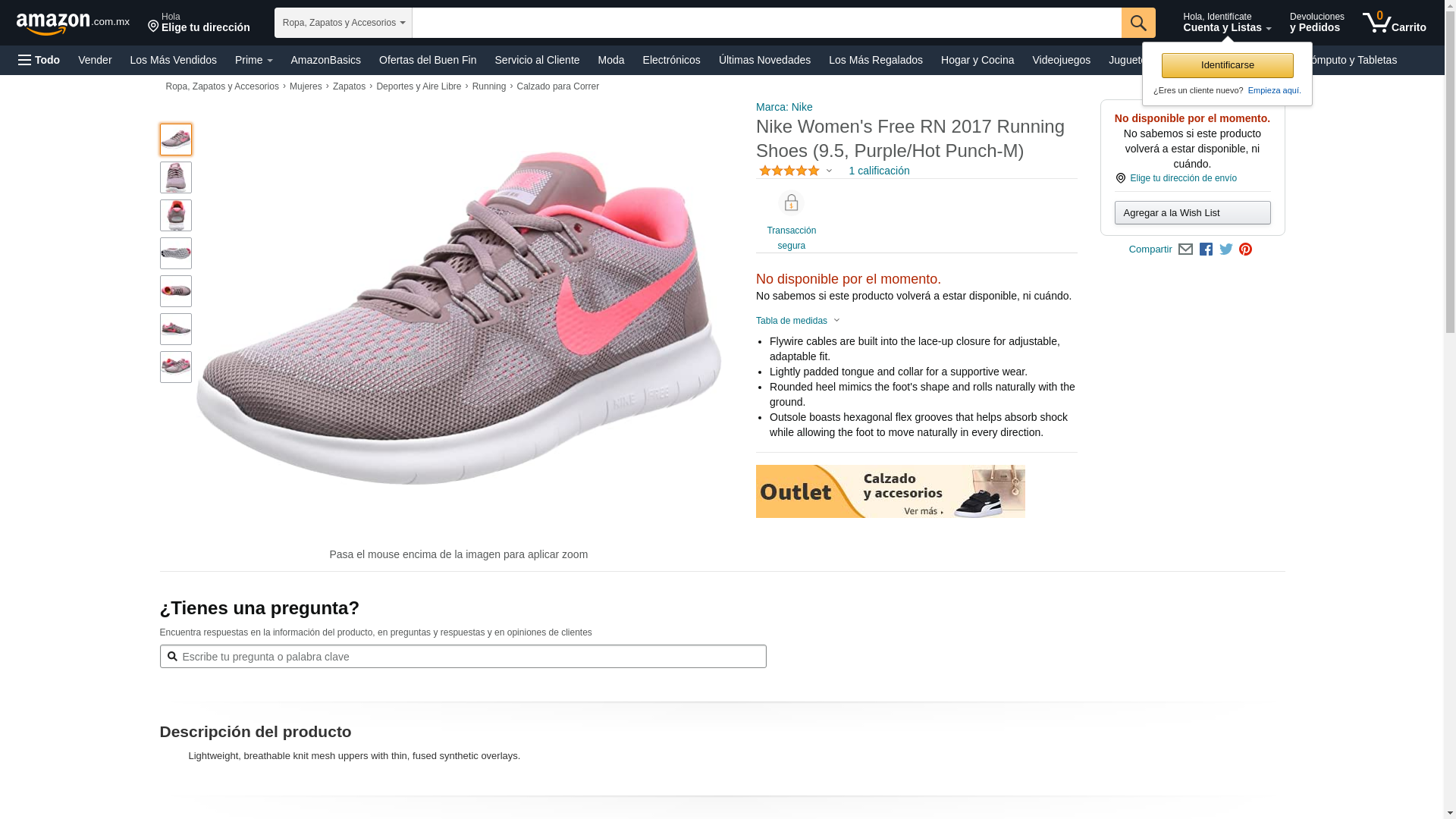The image size is (1456, 819).
Task: Expand the Tabla de medidas chevron
Action: tap(837, 321)
